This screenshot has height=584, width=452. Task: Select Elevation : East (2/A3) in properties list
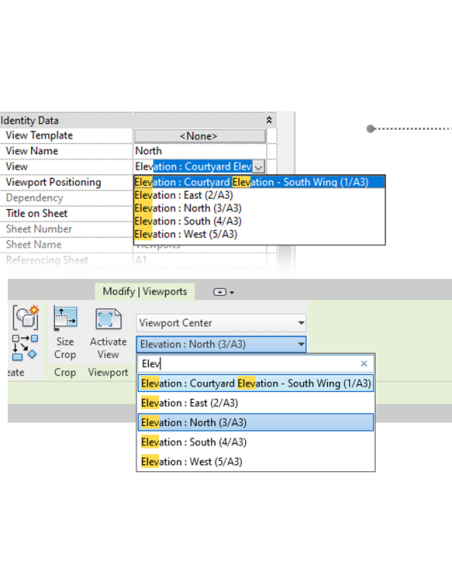[259, 195]
